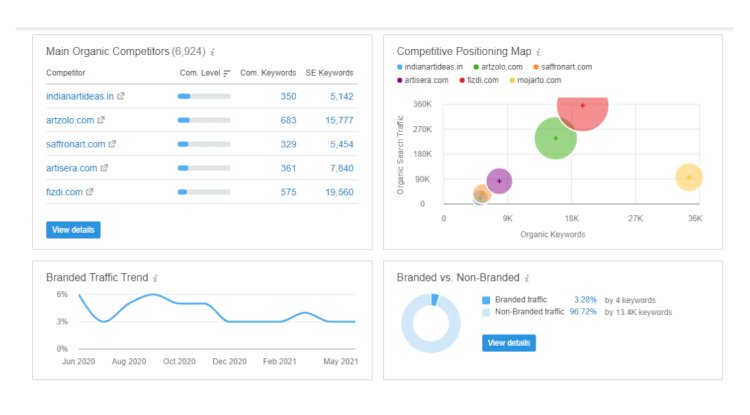Click info icon beside Branded Traffic Trend
750x415 pixels.
click(x=155, y=278)
